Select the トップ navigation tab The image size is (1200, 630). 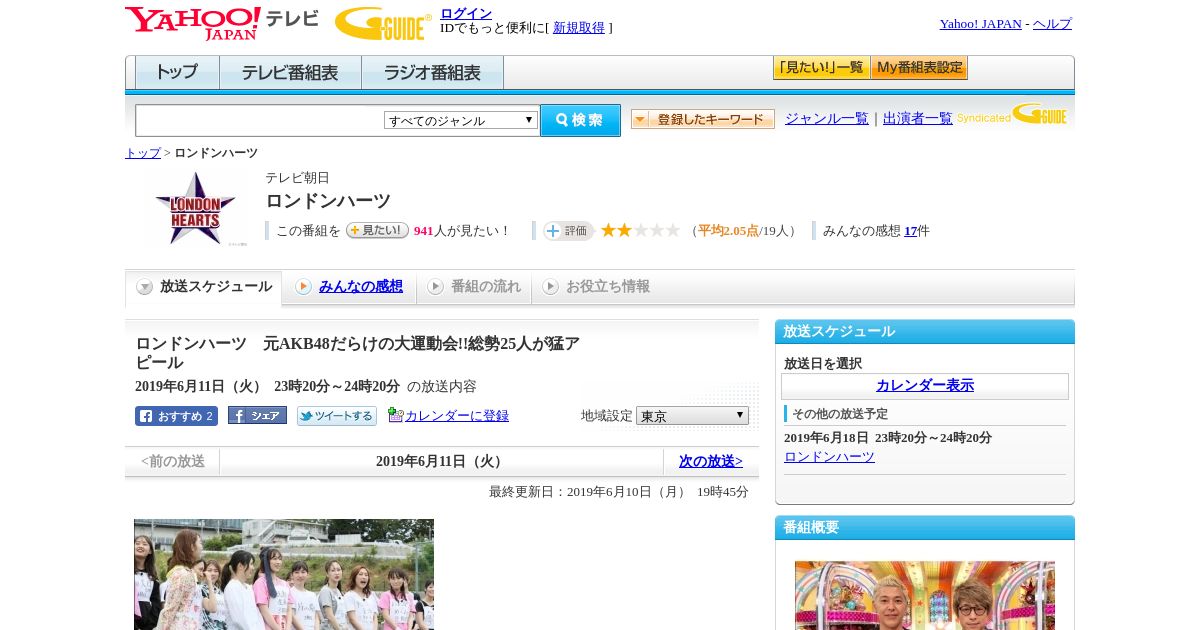tap(177, 73)
